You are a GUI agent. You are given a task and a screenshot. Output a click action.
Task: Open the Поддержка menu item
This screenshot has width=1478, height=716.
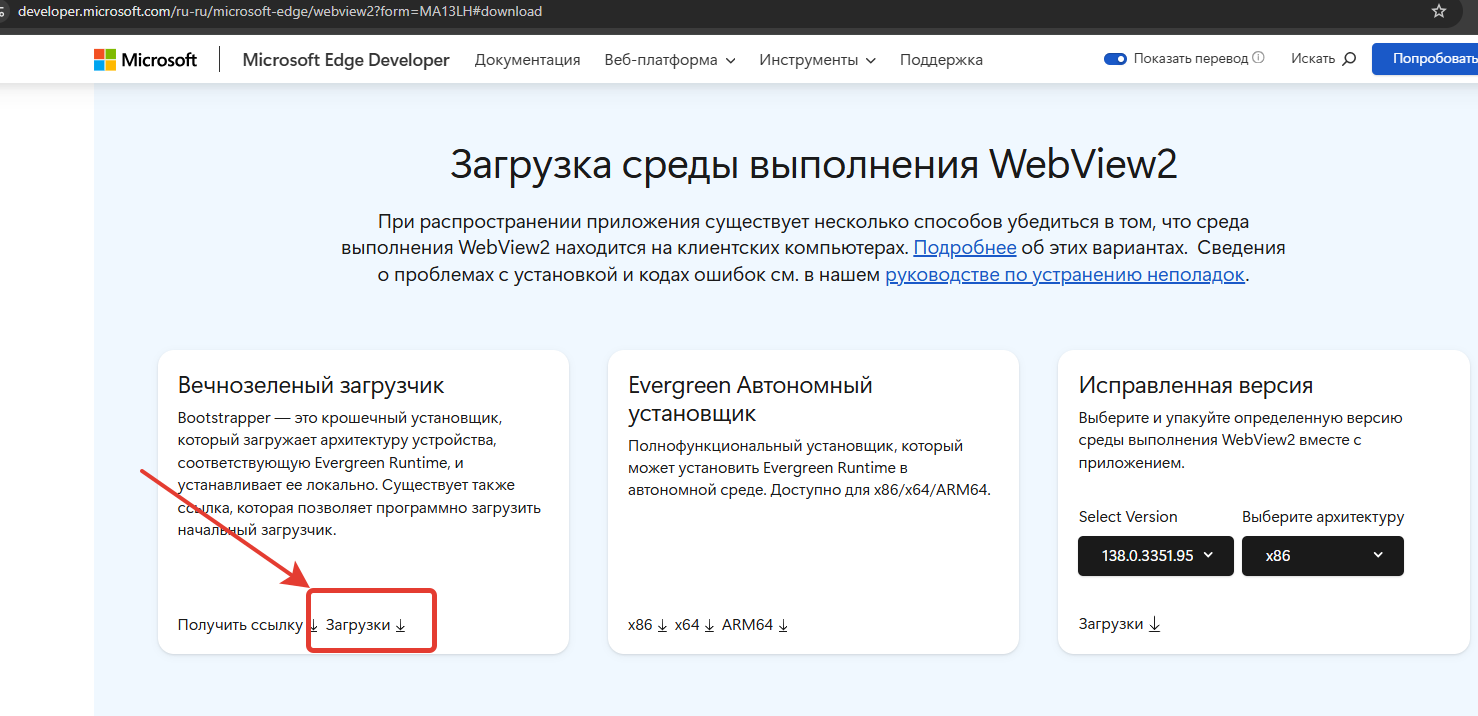click(x=941, y=60)
